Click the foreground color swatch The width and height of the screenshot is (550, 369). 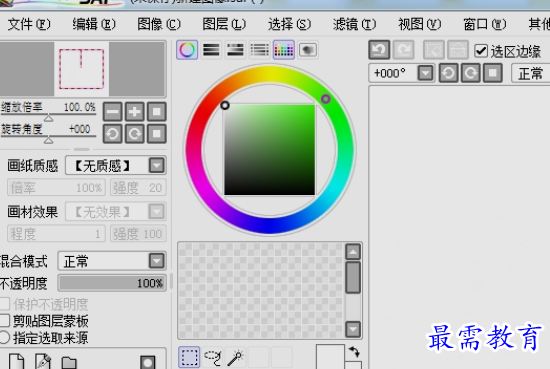(x=330, y=357)
